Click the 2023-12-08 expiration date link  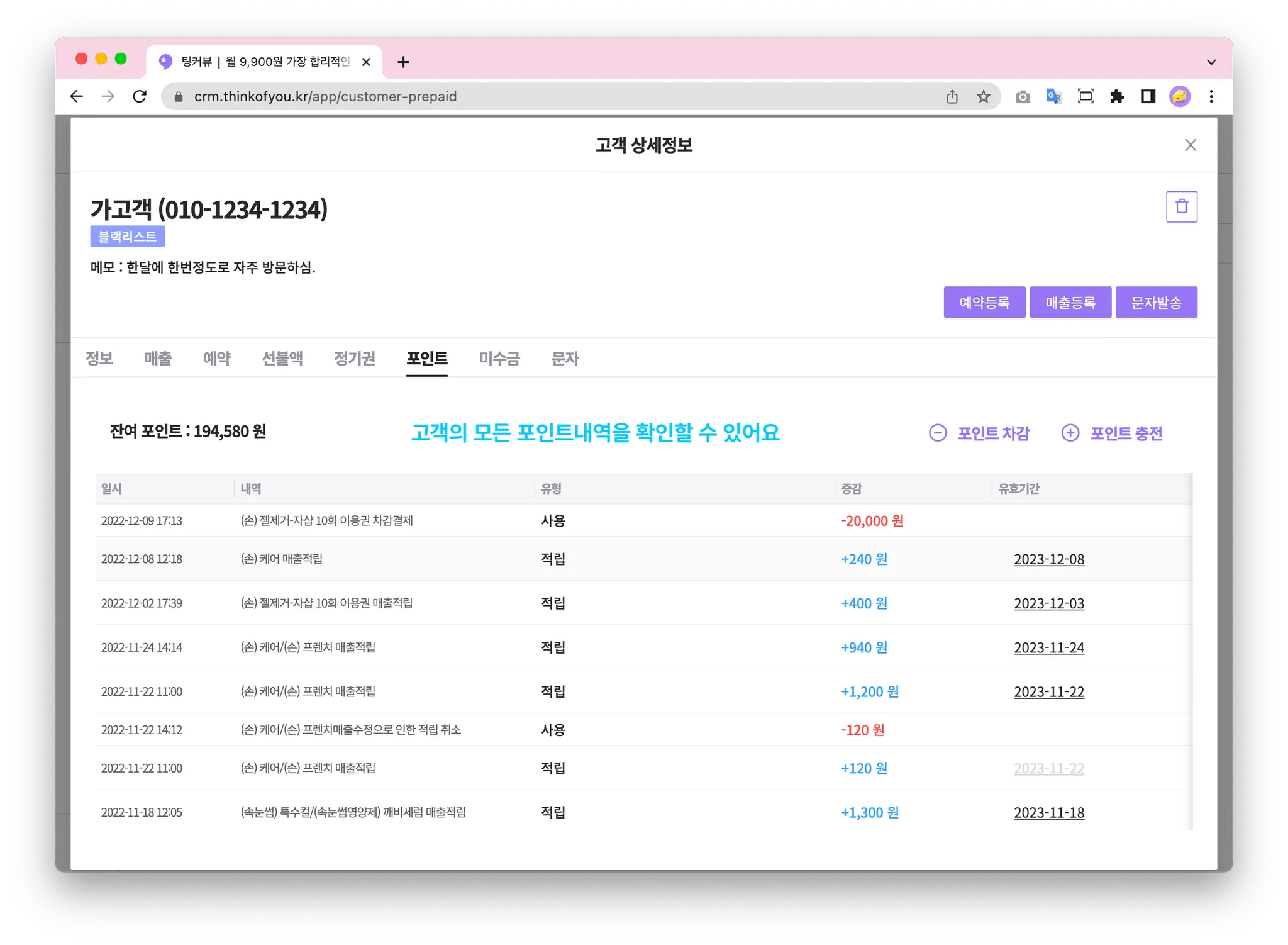tap(1048, 559)
